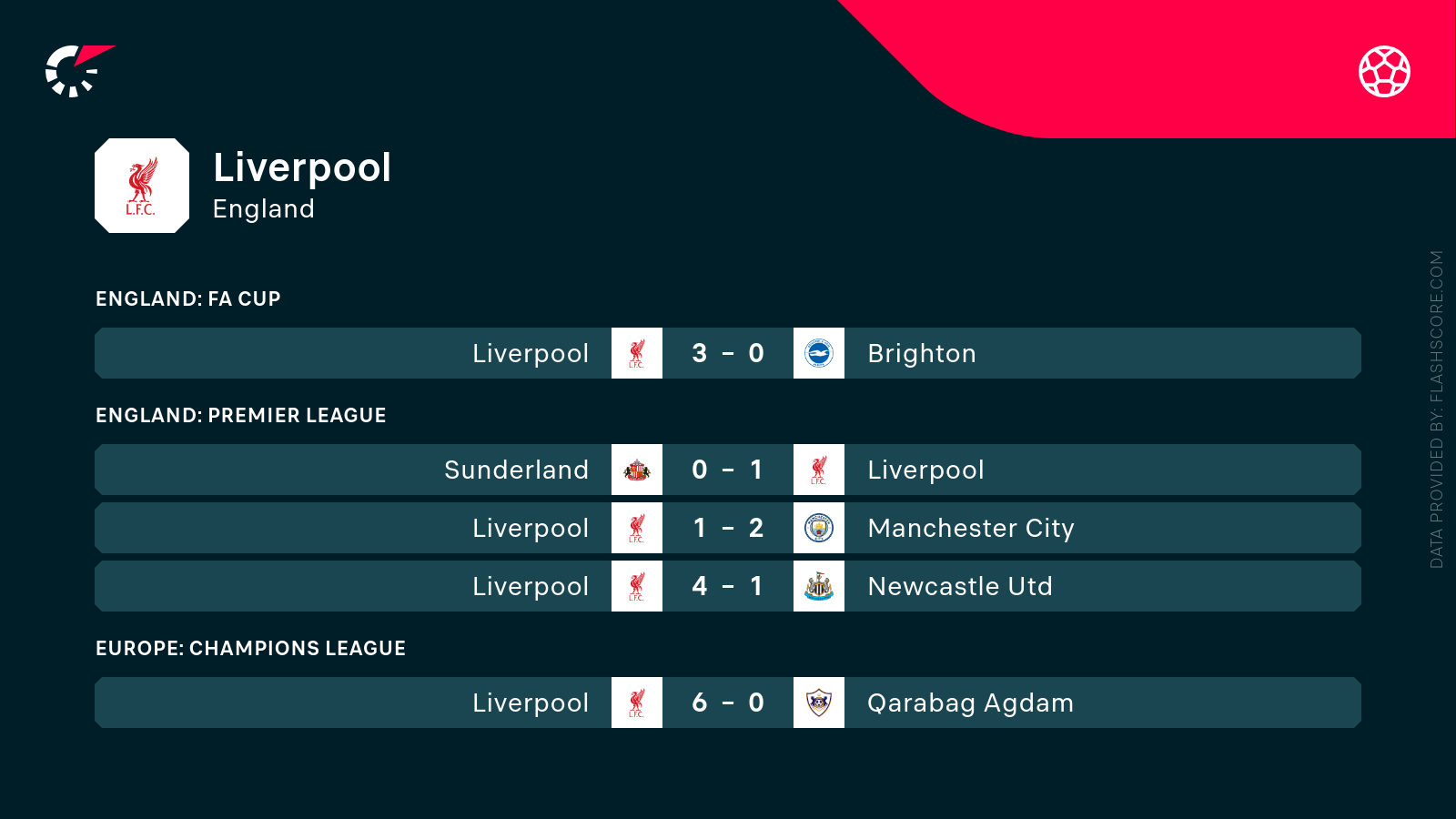
Task: Select the Liverpool title heading
Action: pos(302,167)
